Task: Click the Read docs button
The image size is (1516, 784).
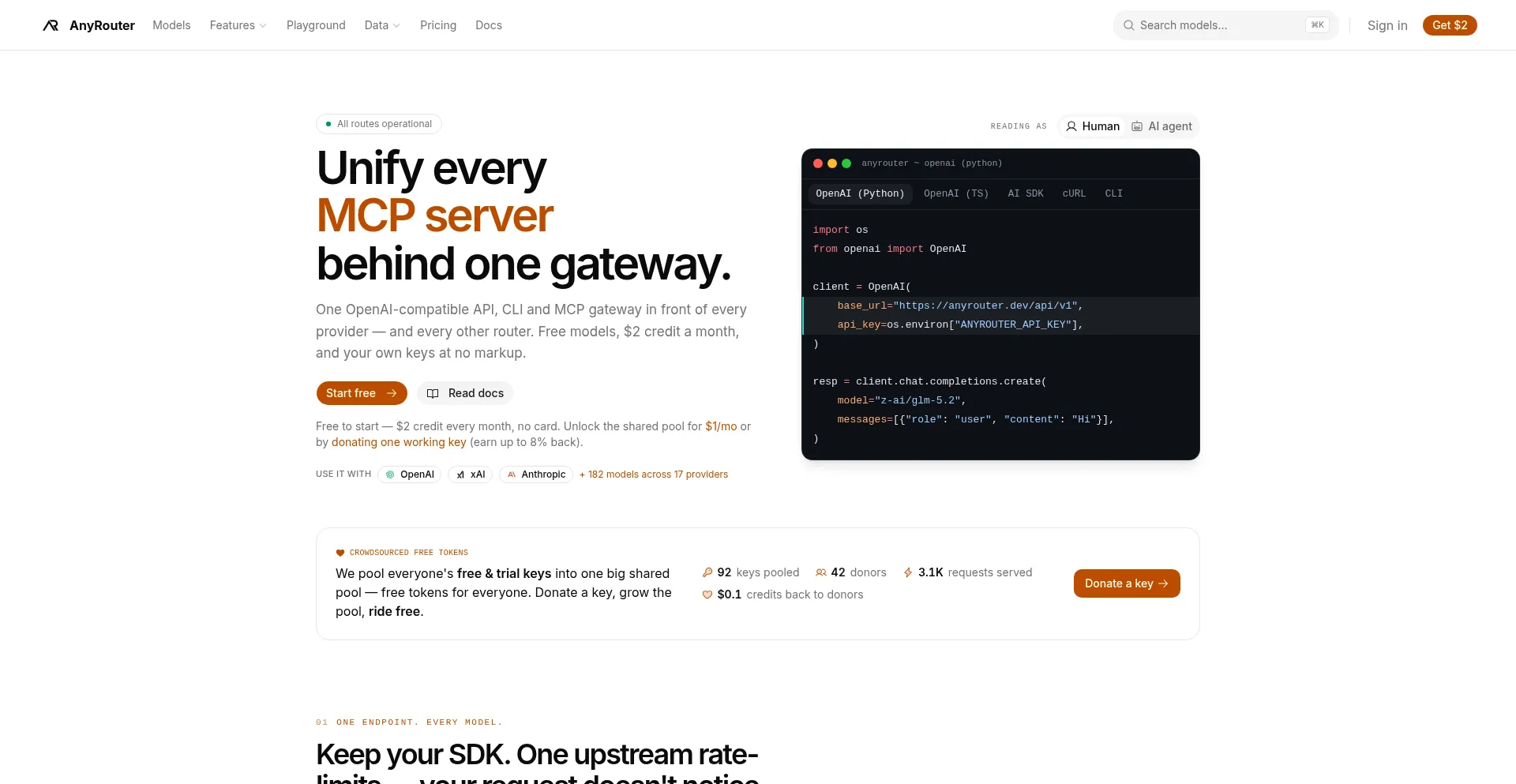Action: [465, 393]
